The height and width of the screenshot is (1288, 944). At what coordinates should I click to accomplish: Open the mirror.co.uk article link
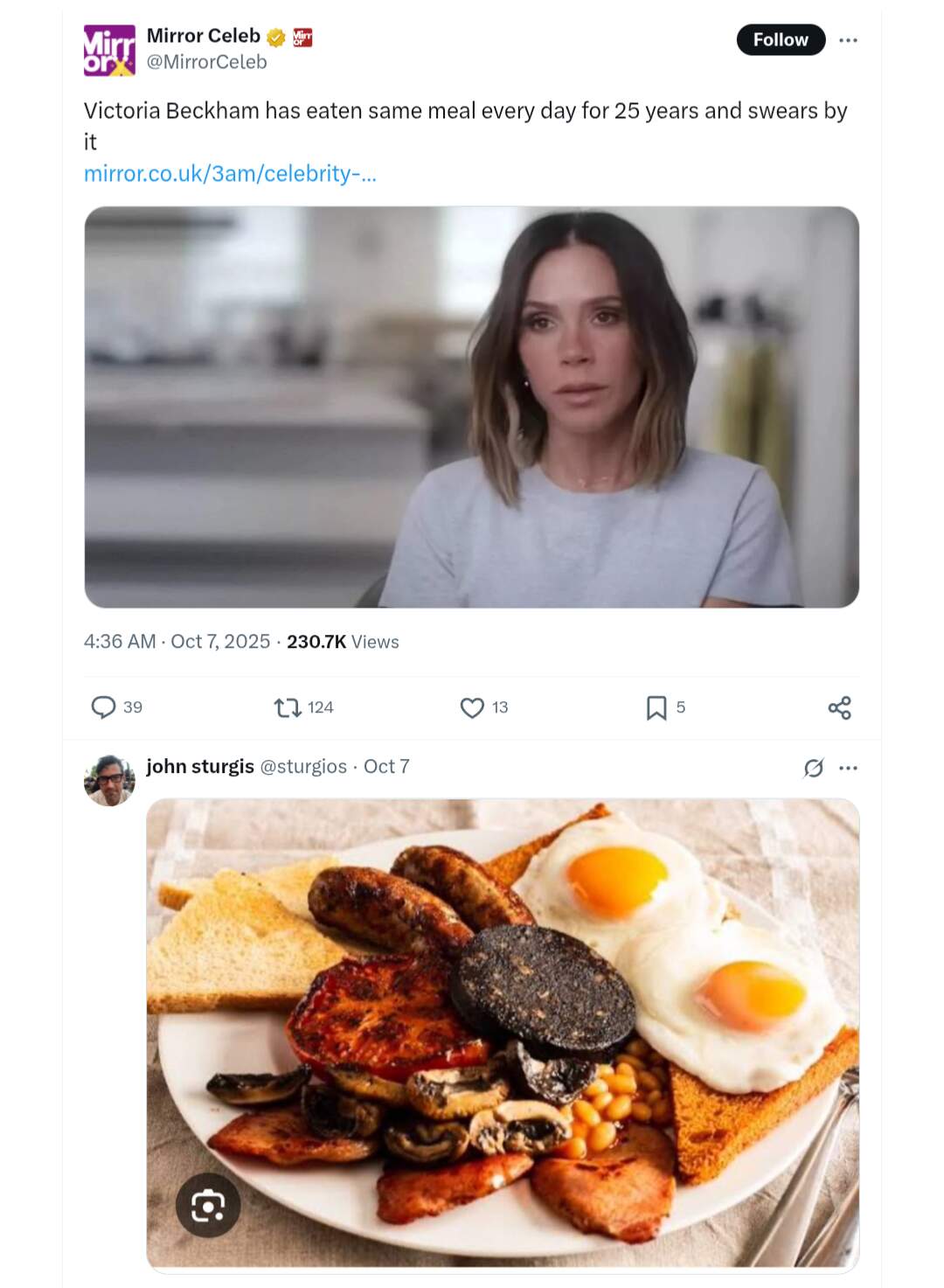pos(230,173)
